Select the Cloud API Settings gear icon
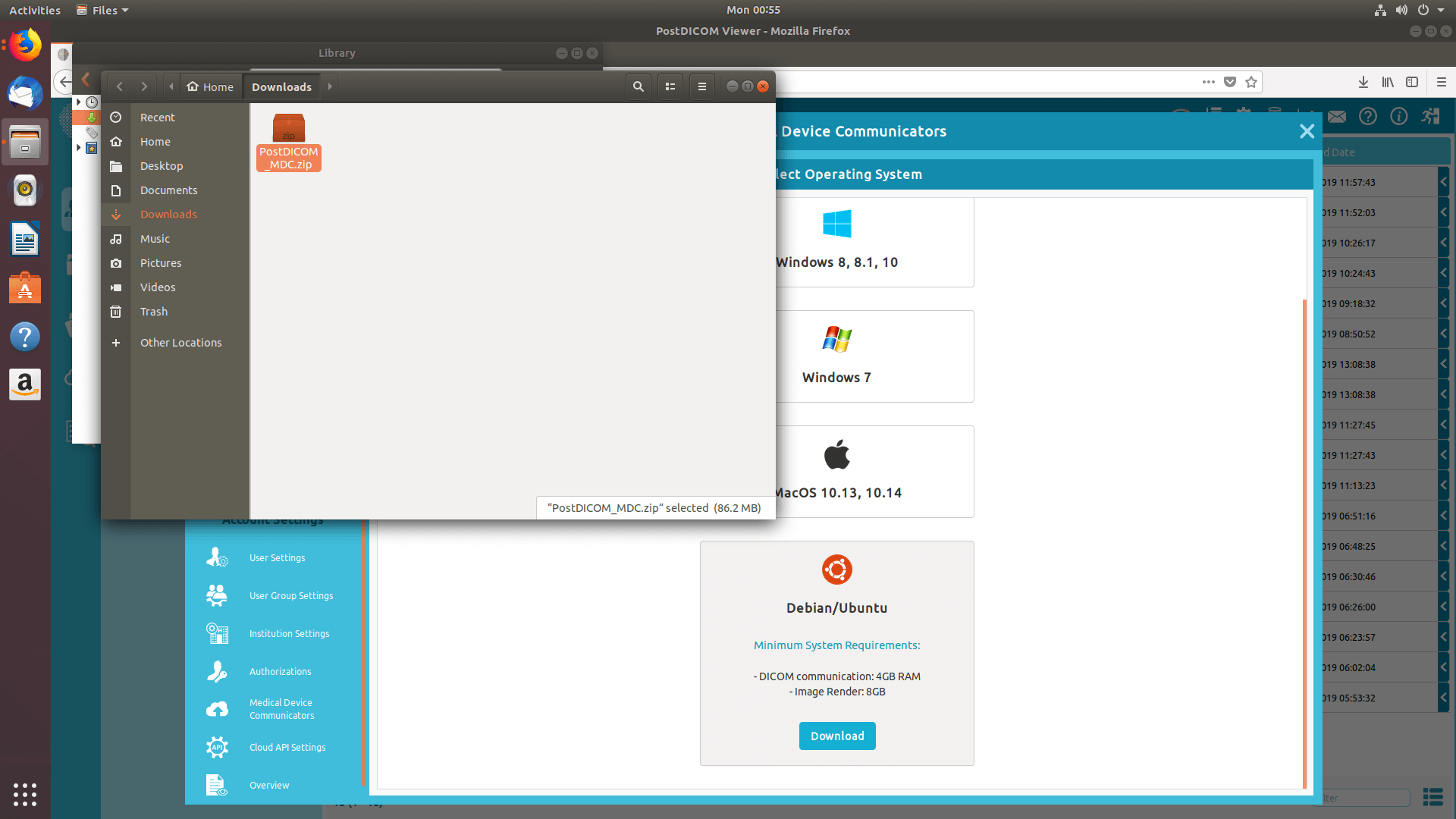This screenshot has height=819, width=1456. tap(217, 747)
